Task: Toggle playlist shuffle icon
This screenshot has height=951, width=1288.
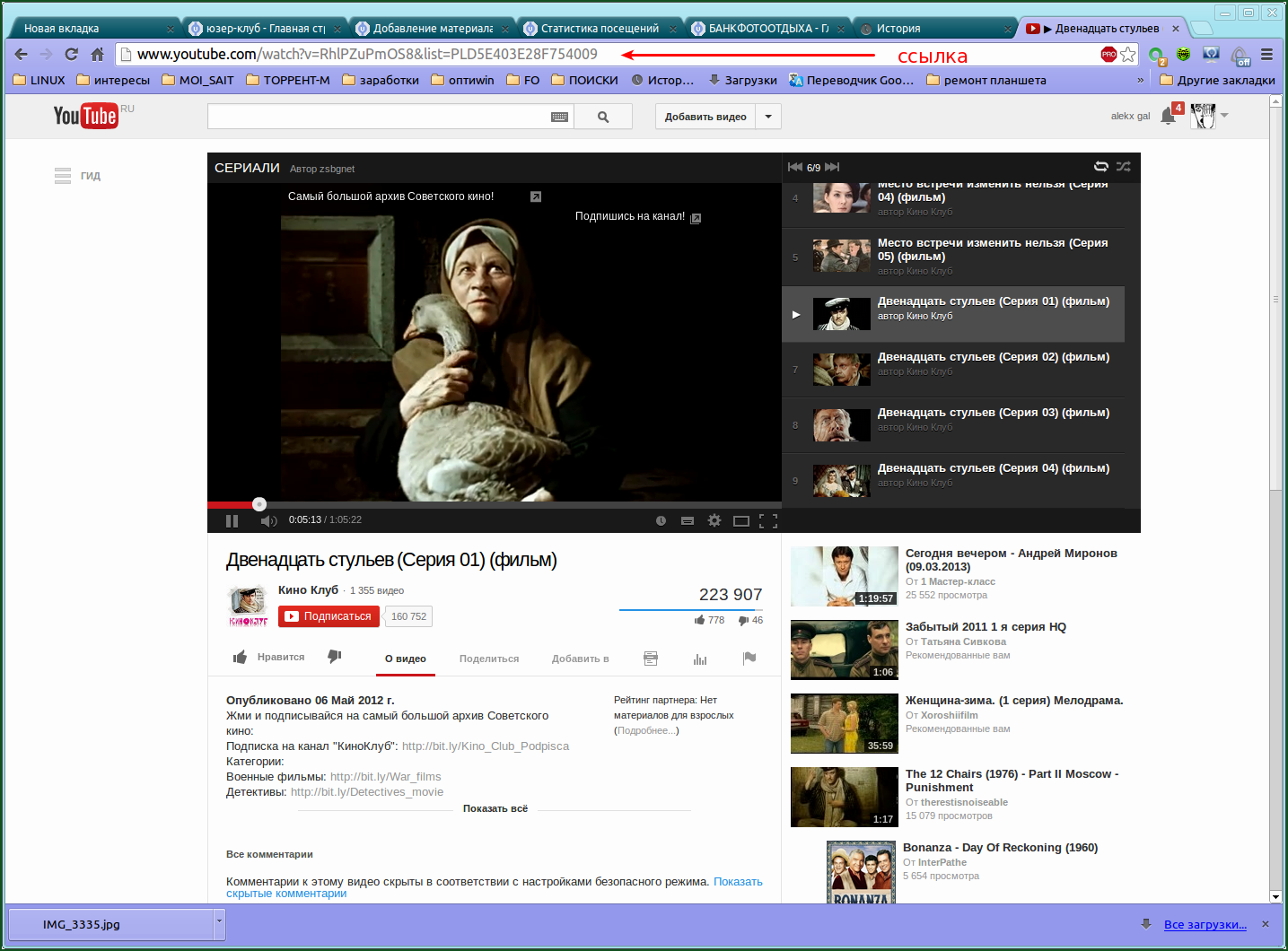Action: (x=1124, y=166)
